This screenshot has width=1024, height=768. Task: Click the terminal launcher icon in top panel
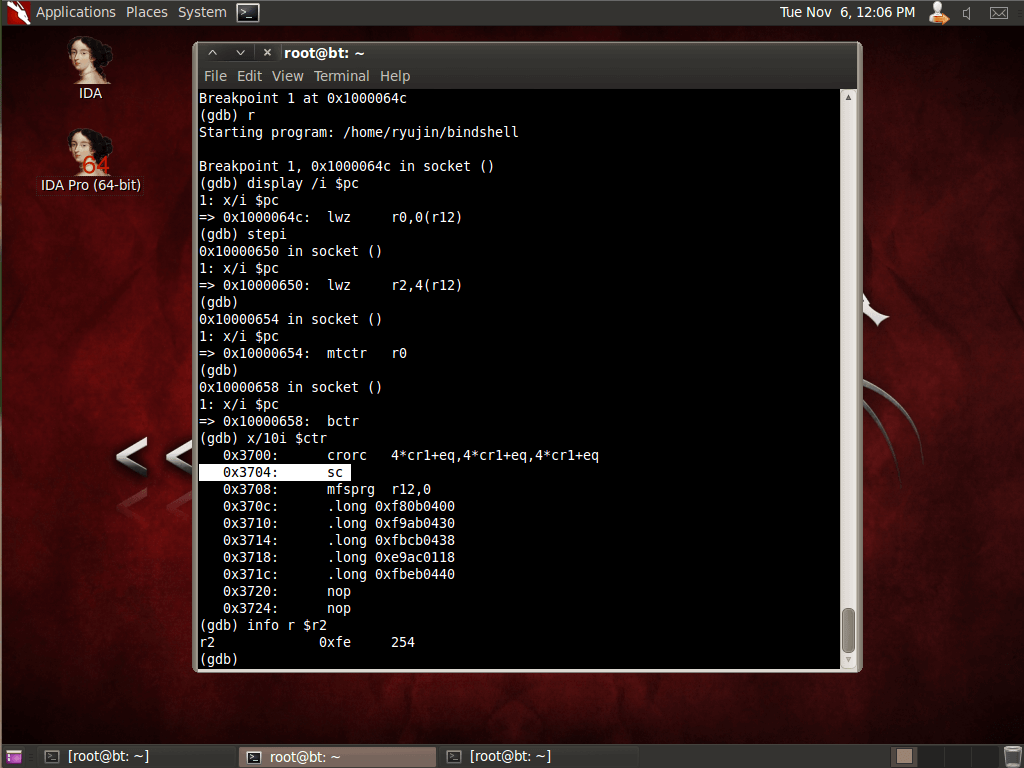pos(248,13)
